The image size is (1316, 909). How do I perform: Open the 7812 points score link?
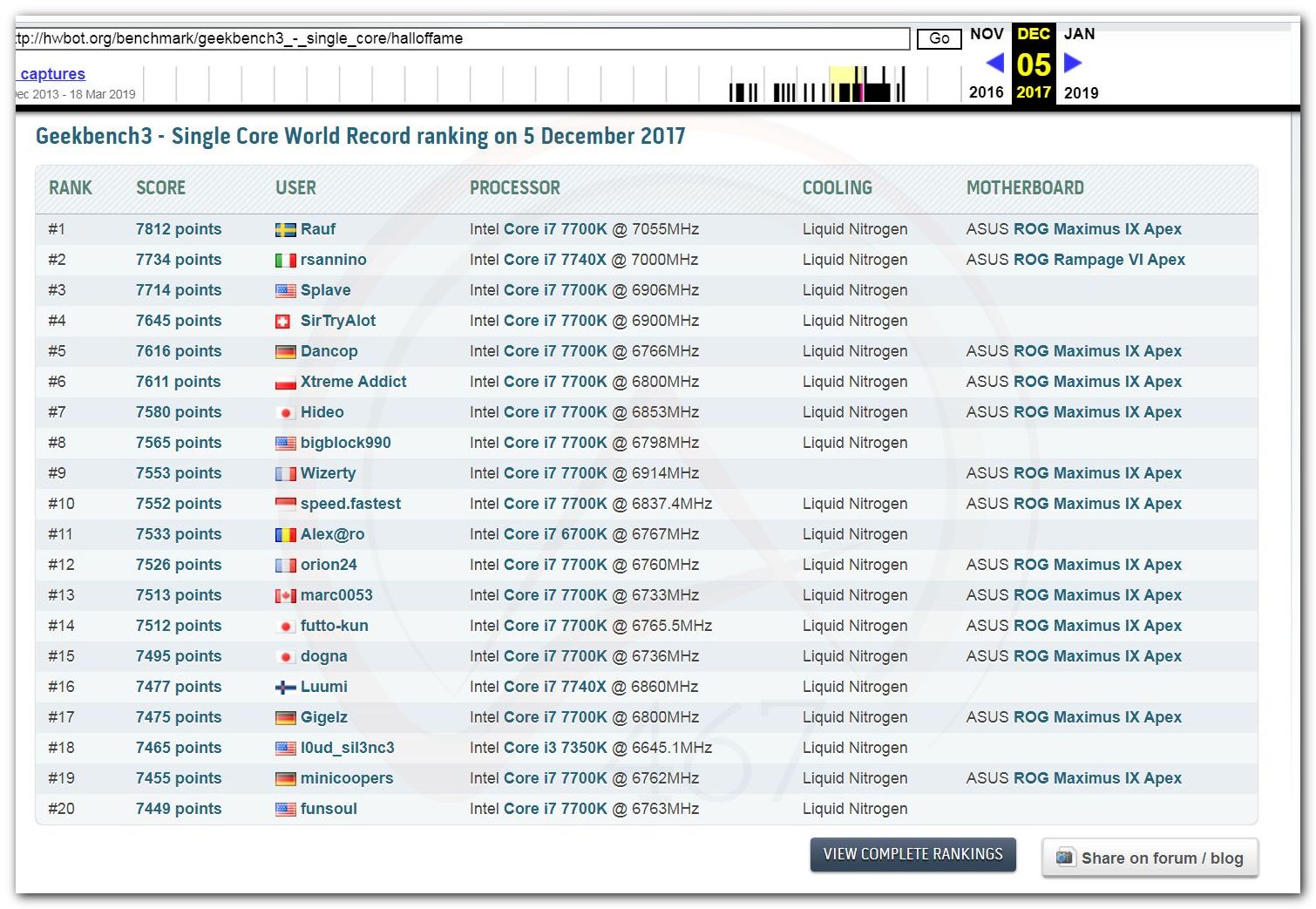179,229
